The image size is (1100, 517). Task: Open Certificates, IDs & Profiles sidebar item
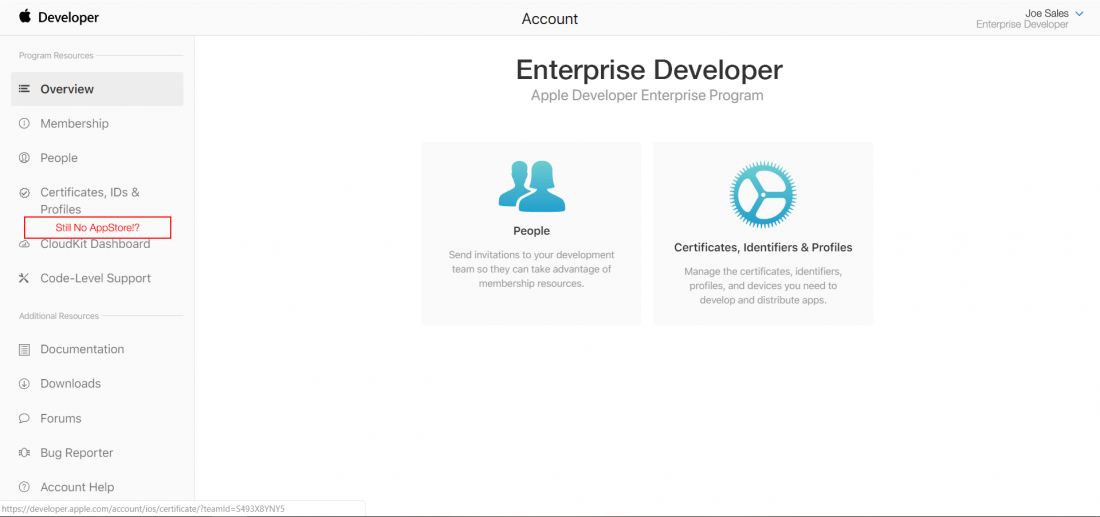tap(90, 201)
